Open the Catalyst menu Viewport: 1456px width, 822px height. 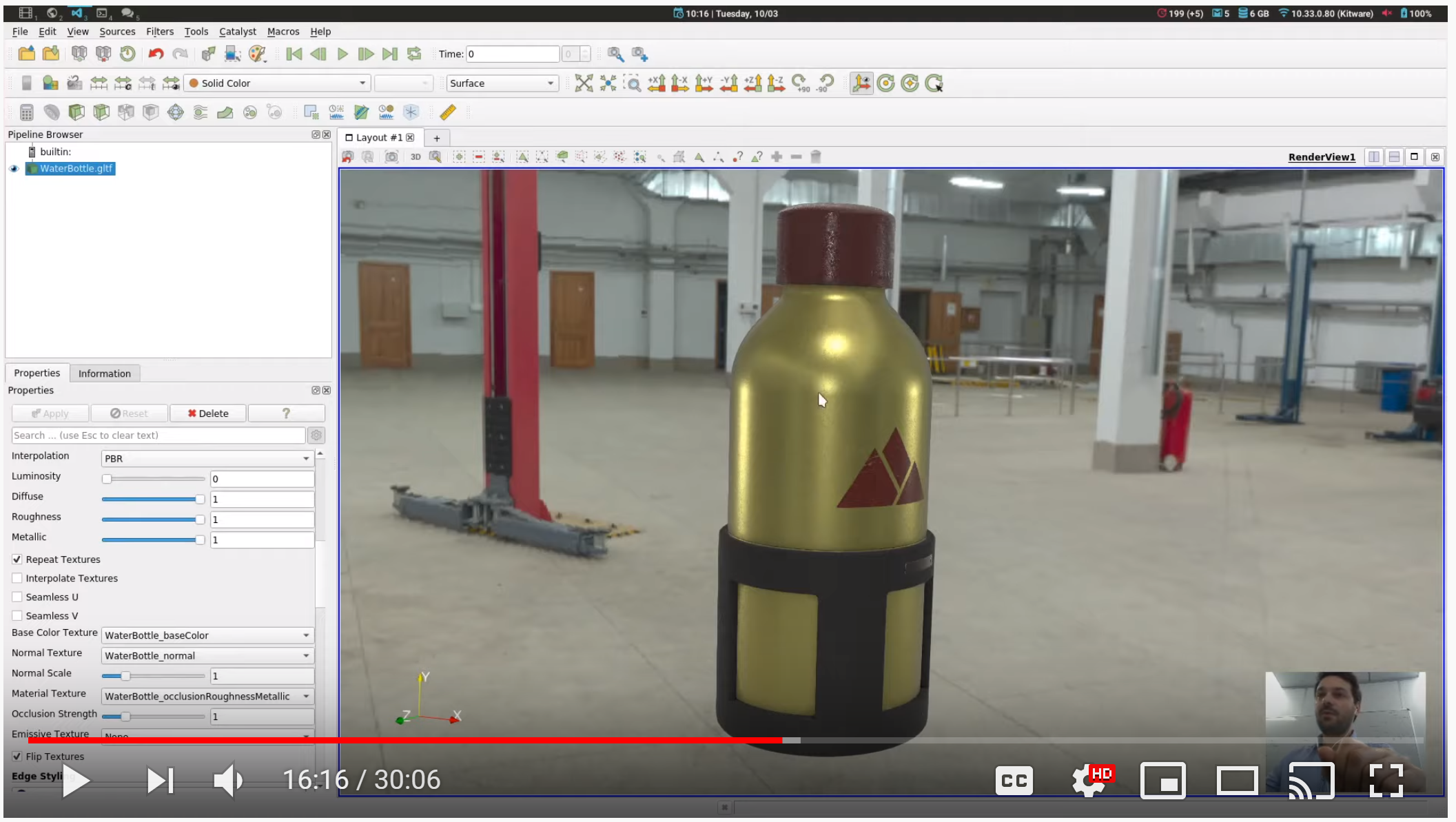click(x=238, y=32)
